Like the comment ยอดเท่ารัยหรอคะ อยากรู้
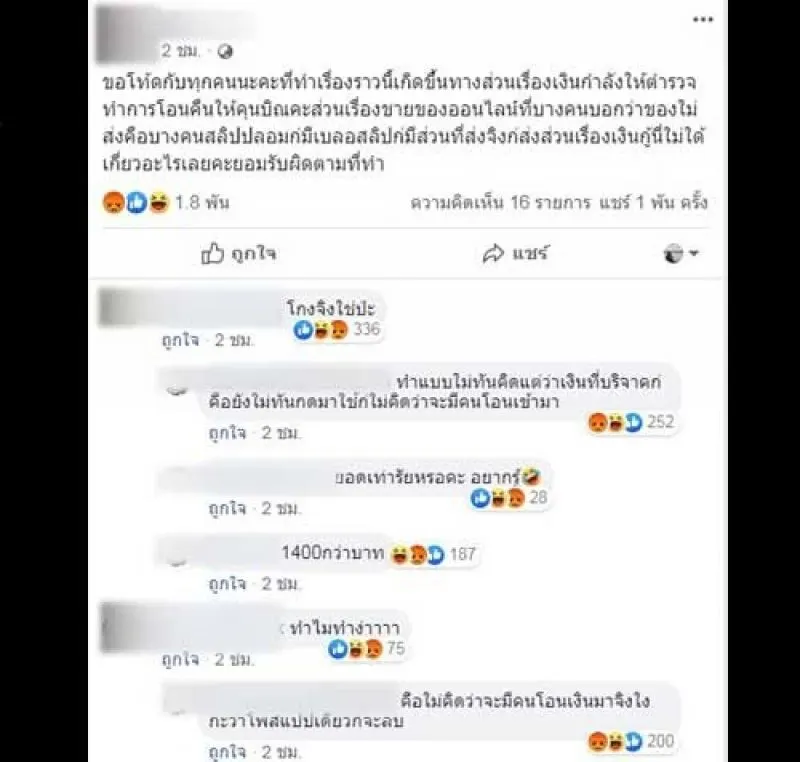The width and height of the screenshot is (800, 762). pyautogui.click(x=227, y=509)
